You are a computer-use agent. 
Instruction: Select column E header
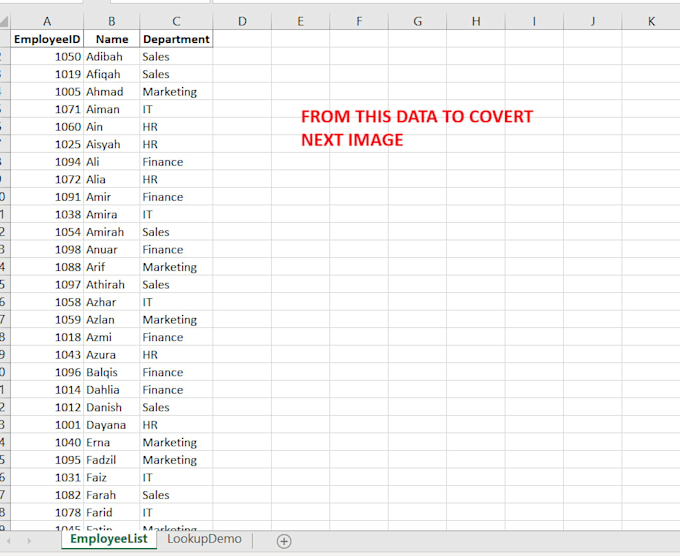point(300,21)
